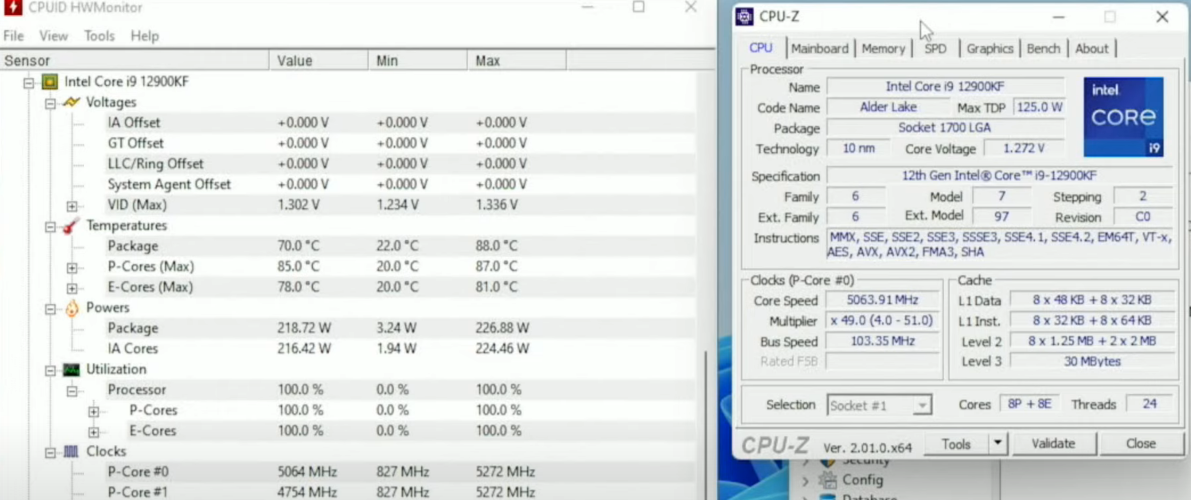Click the Sensor column header
This screenshot has width=1191, height=500.
(134, 61)
